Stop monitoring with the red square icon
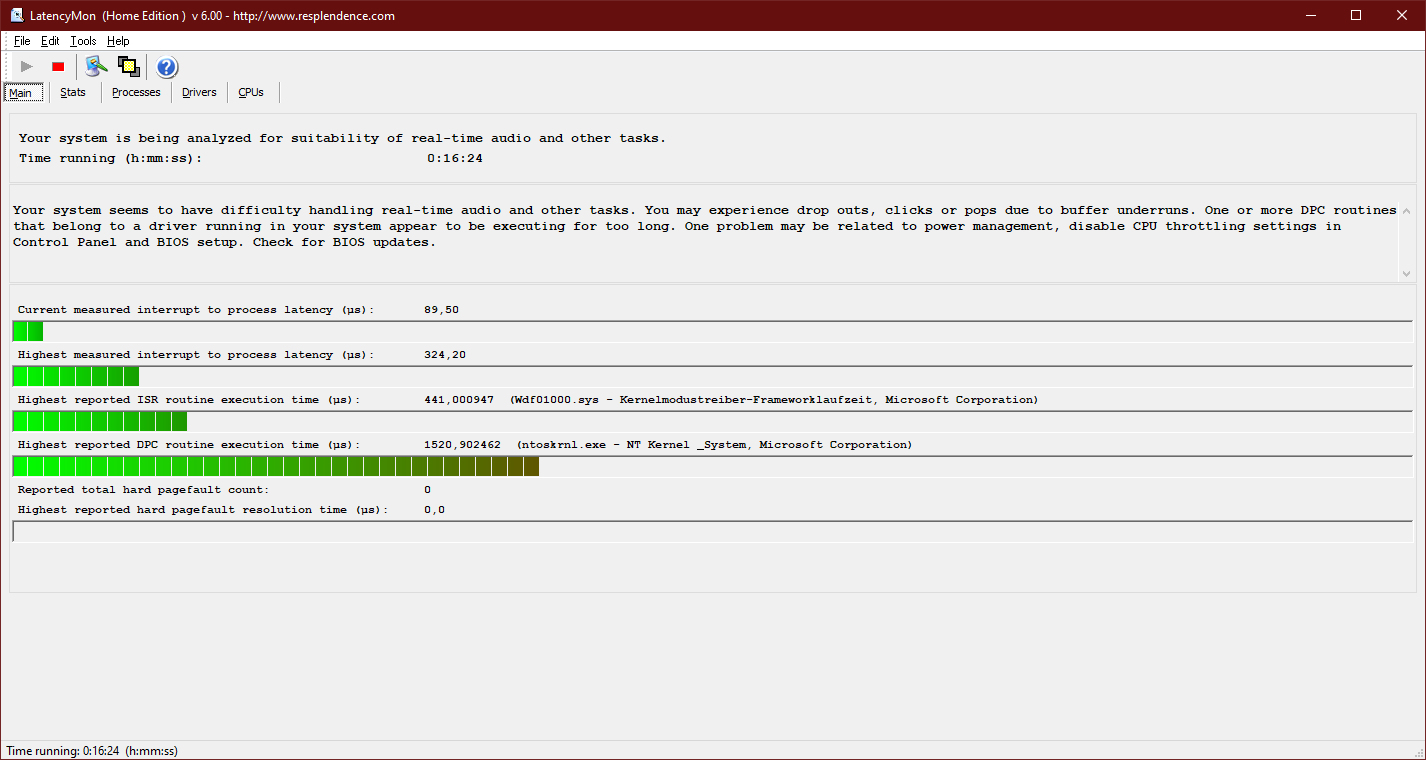This screenshot has height=760, width=1426. (58, 67)
